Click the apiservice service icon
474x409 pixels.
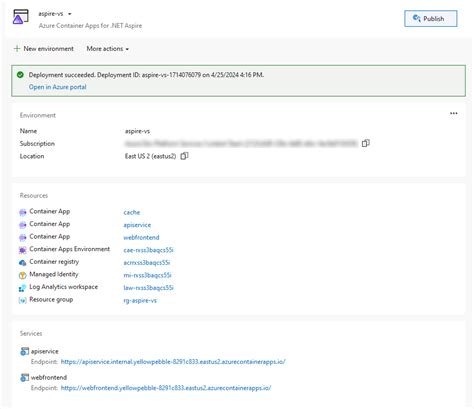(x=25, y=351)
